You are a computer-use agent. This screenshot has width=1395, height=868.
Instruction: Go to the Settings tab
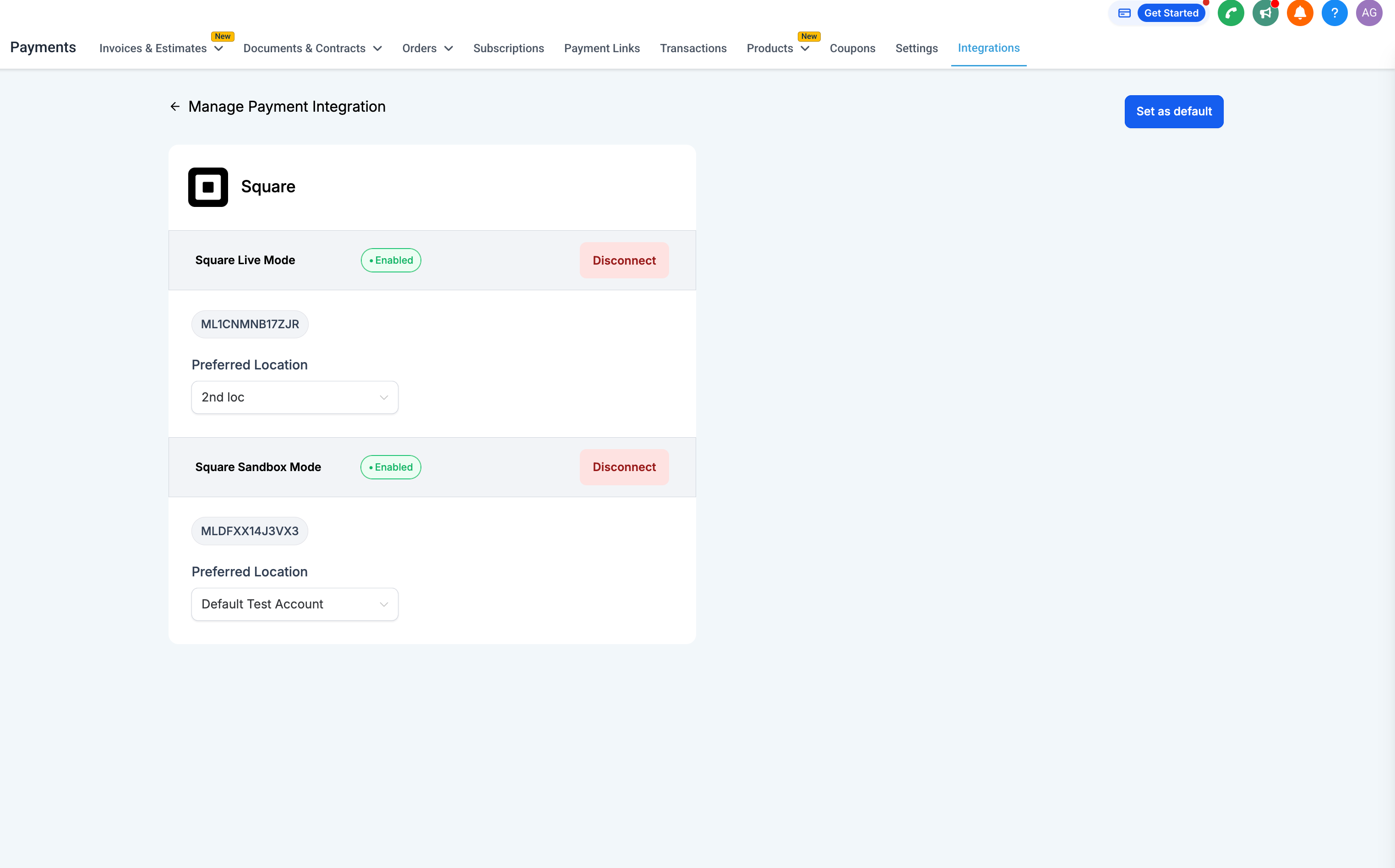click(x=916, y=49)
